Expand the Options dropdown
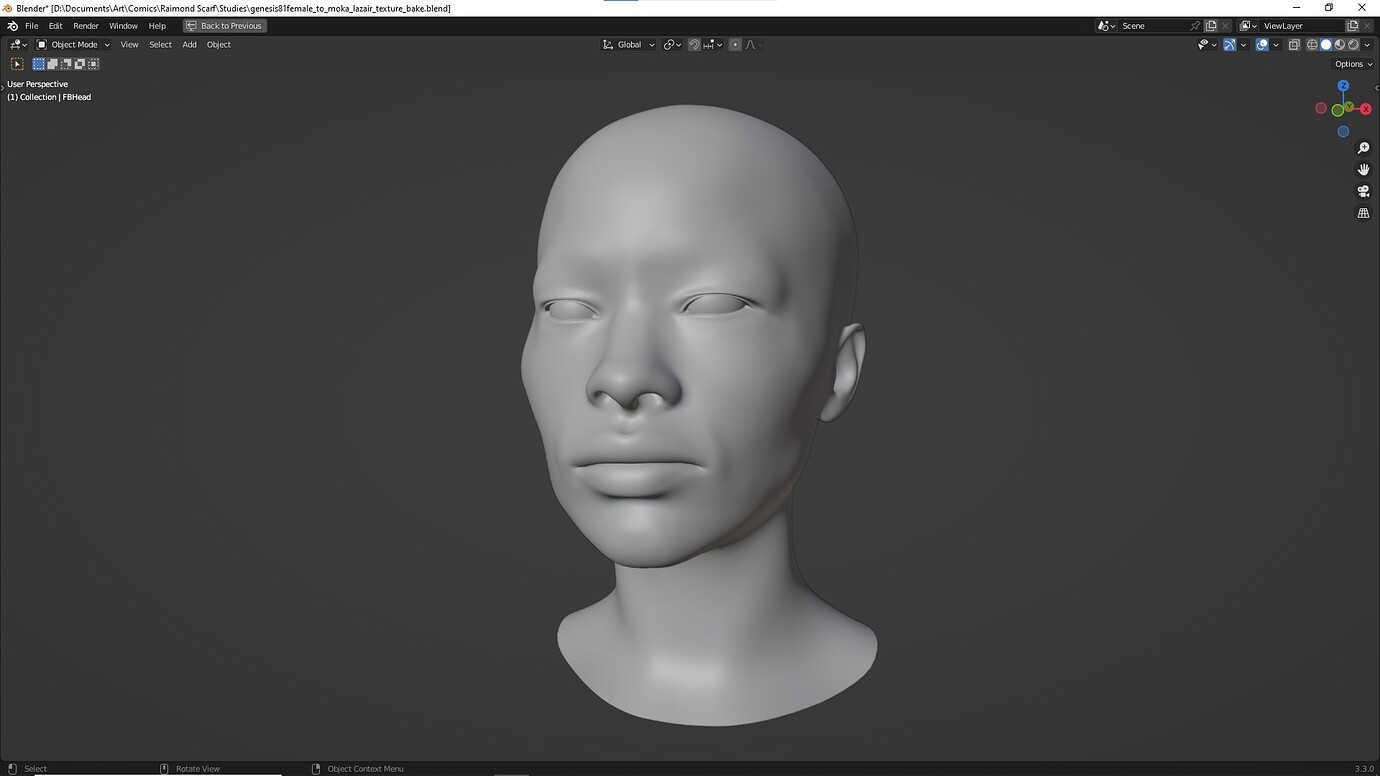The image size is (1380, 776). pyautogui.click(x=1351, y=63)
